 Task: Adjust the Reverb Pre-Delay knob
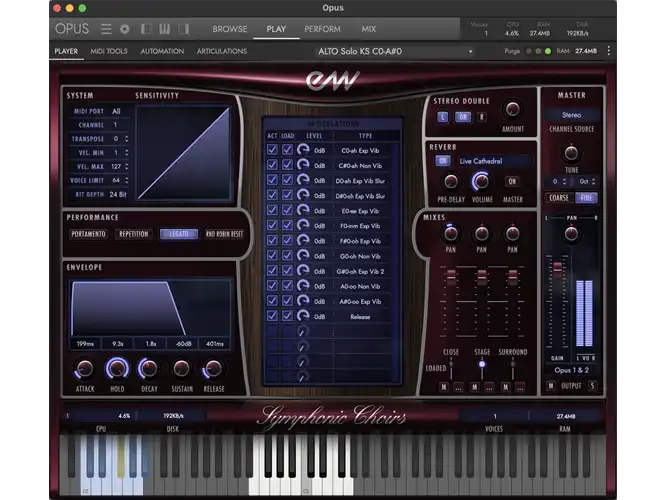click(x=451, y=182)
